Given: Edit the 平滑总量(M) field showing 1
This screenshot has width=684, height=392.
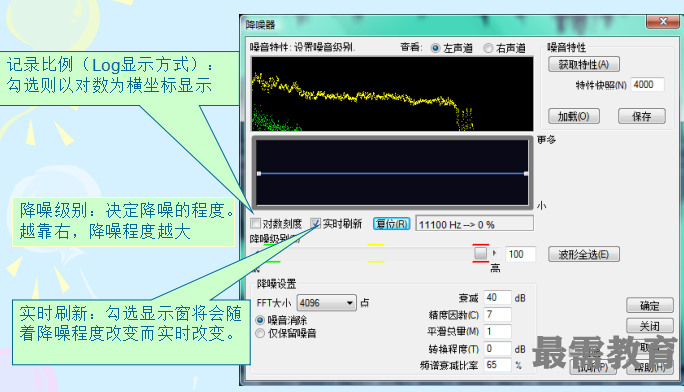Looking at the screenshot, I should [x=497, y=331].
